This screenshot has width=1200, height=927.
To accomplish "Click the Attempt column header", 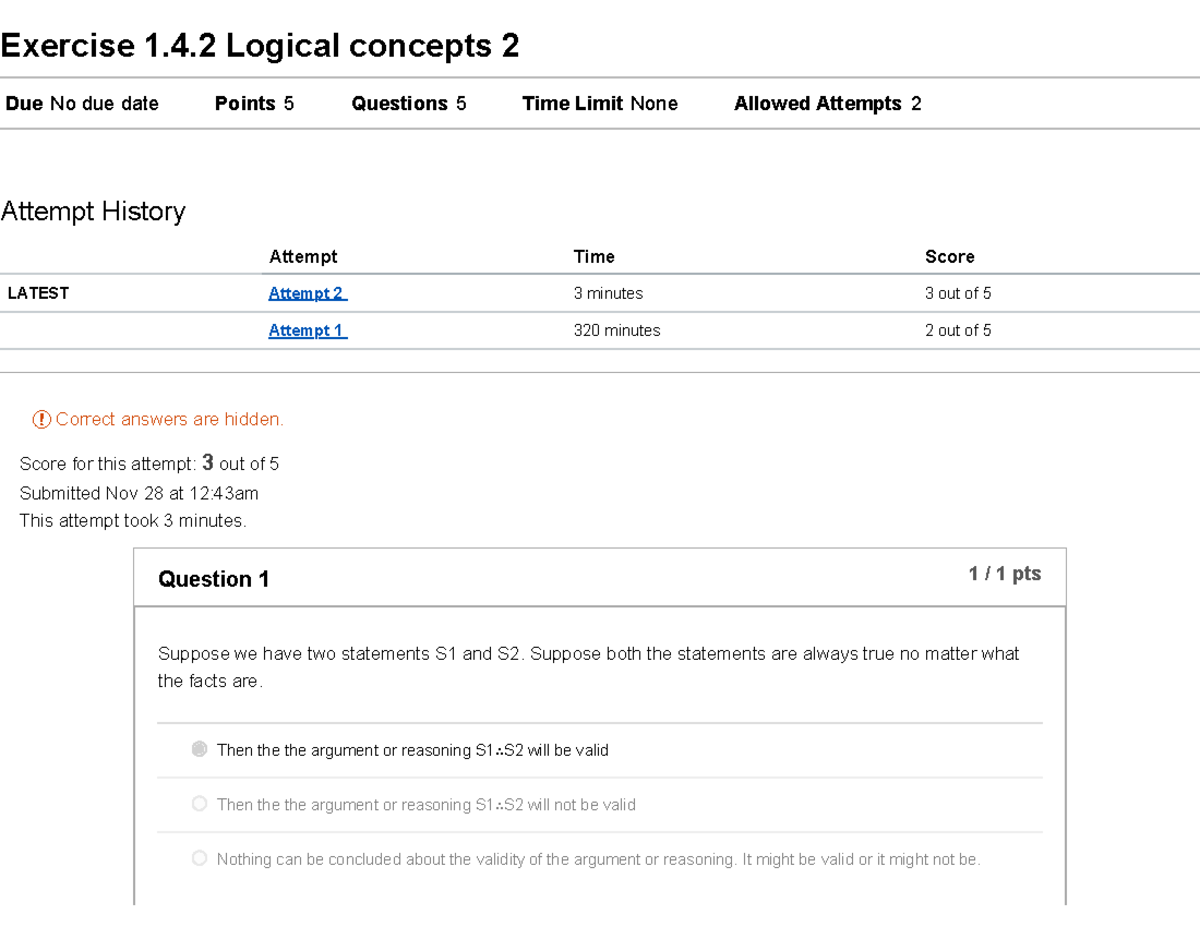I will tap(303, 256).
